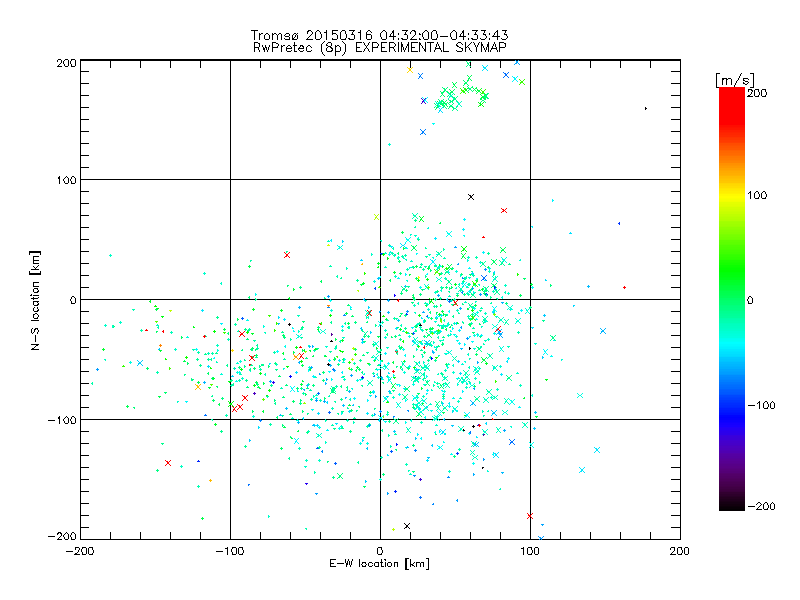Screen dimensions: 800x600
Task: Select the red X marker at lower right near 100 km
Action: coord(530,516)
